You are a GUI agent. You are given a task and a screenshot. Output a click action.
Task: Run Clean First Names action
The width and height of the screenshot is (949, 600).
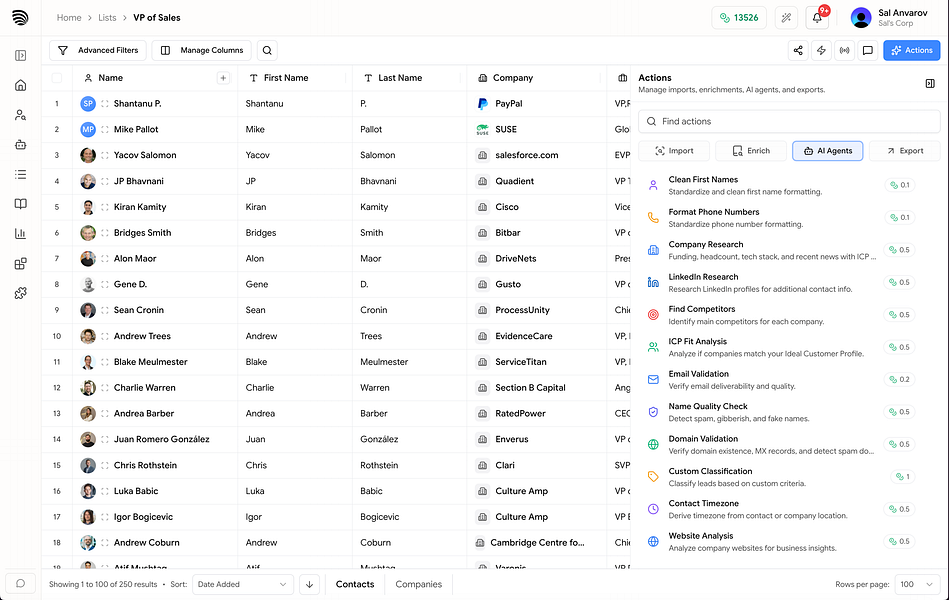[781, 185]
